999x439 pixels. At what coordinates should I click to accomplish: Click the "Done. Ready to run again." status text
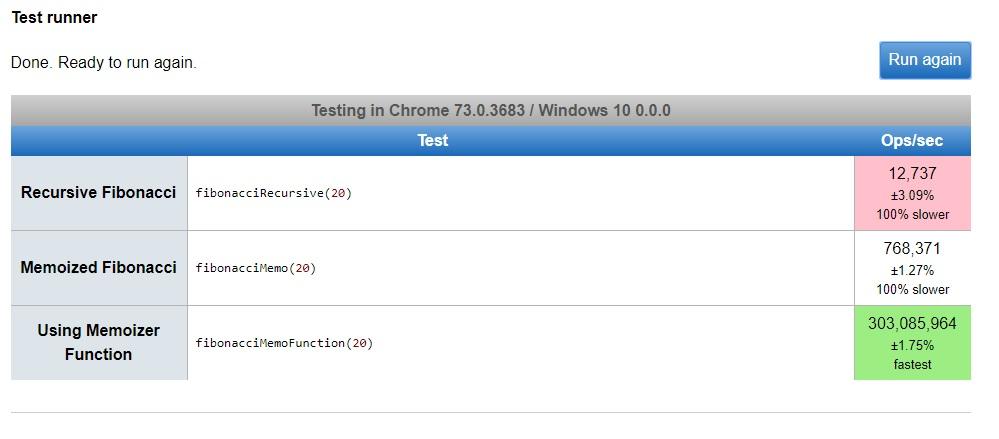tap(104, 62)
